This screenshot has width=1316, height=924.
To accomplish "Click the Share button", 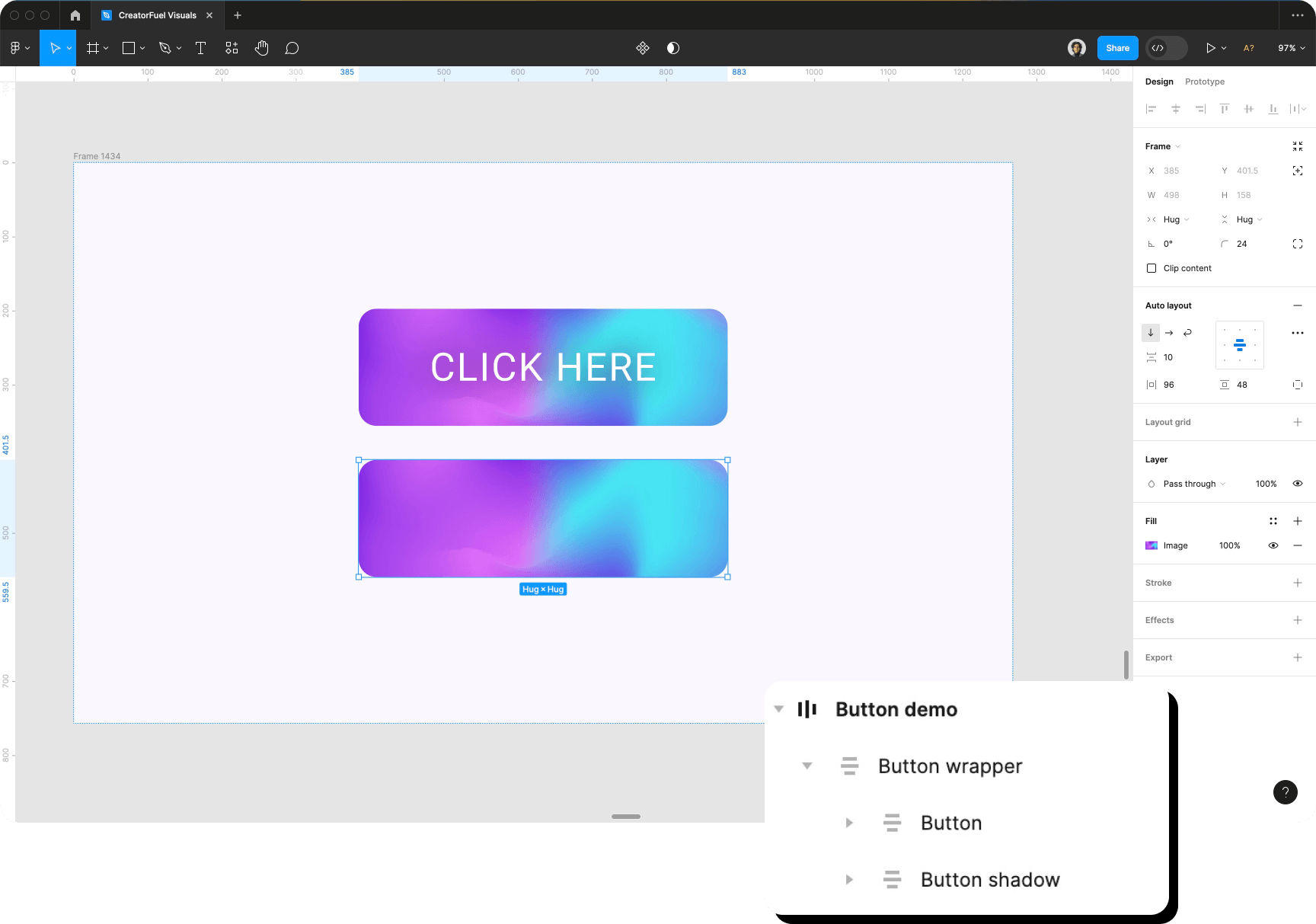I will click(1116, 48).
